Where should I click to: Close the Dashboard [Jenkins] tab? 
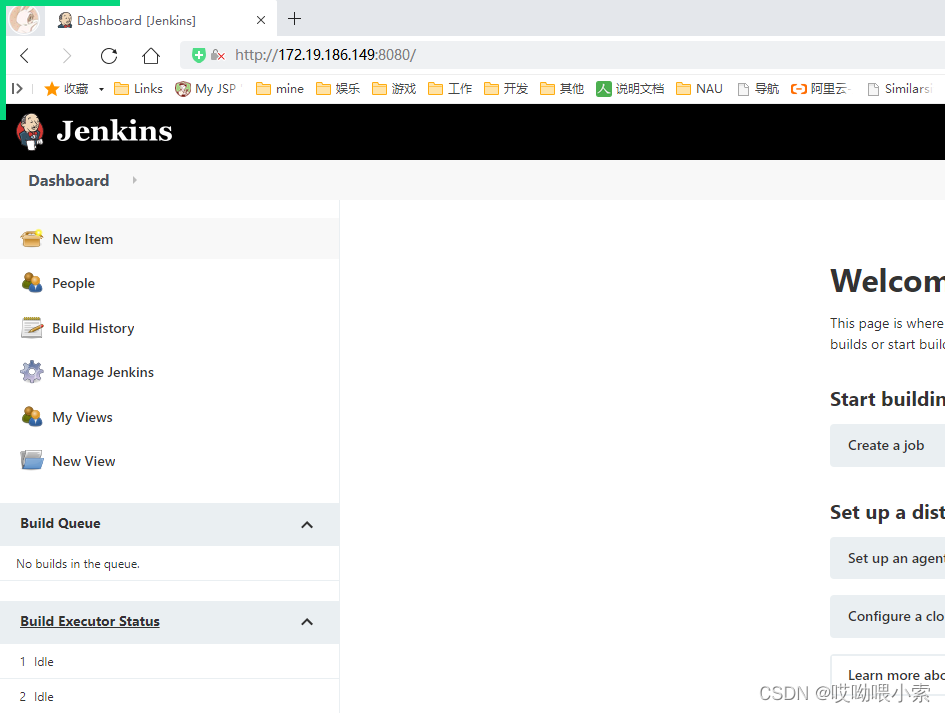[x=261, y=20]
